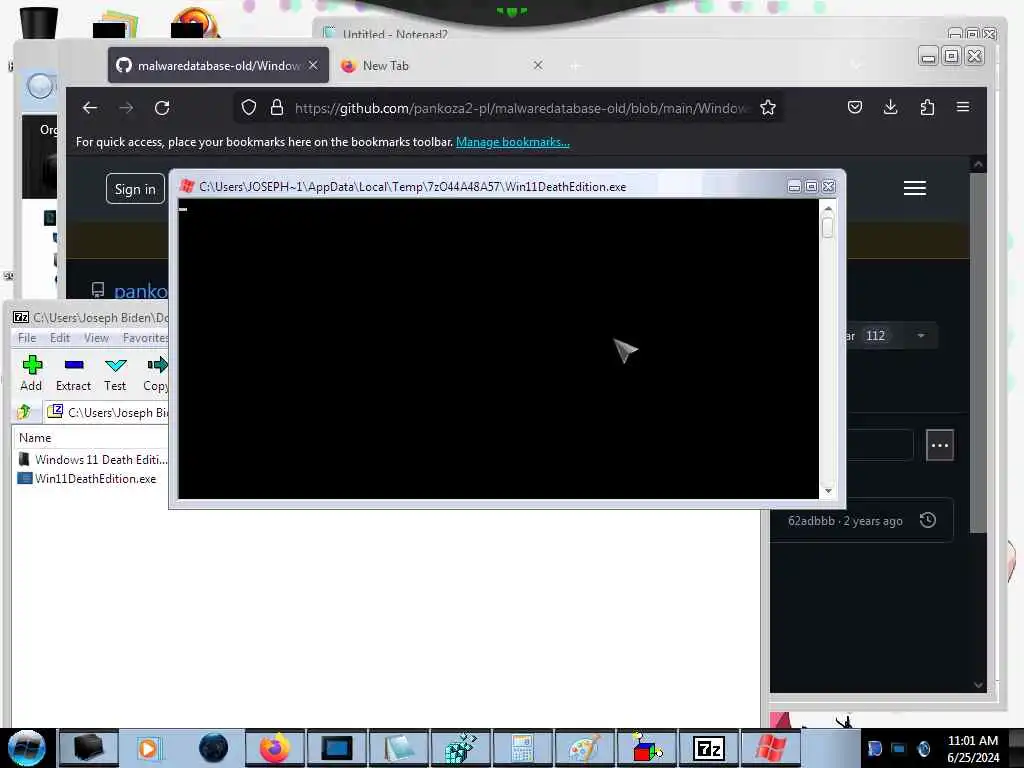Screen dimensions: 1024x768
Task: Click the star count 112 button
Action: pos(875,336)
